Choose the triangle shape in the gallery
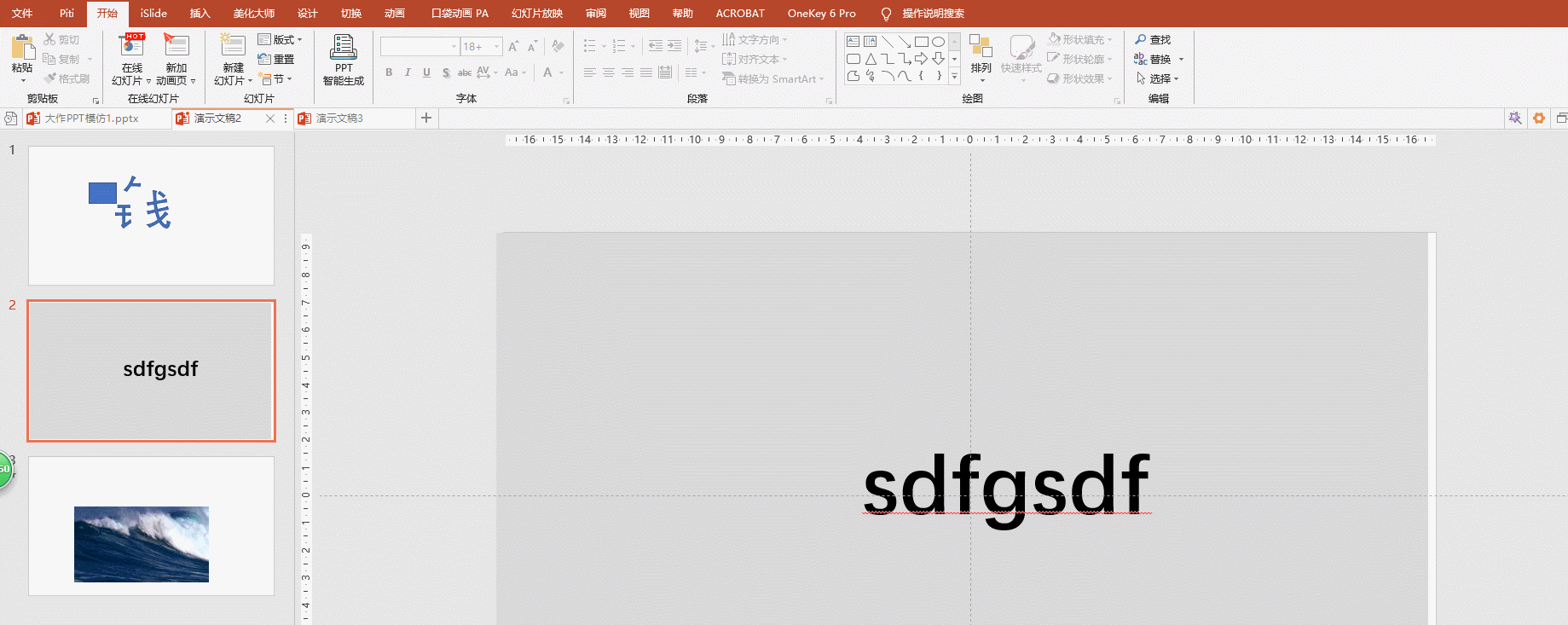Image resolution: width=1568 pixels, height=625 pixels. [x=871, y=59]
